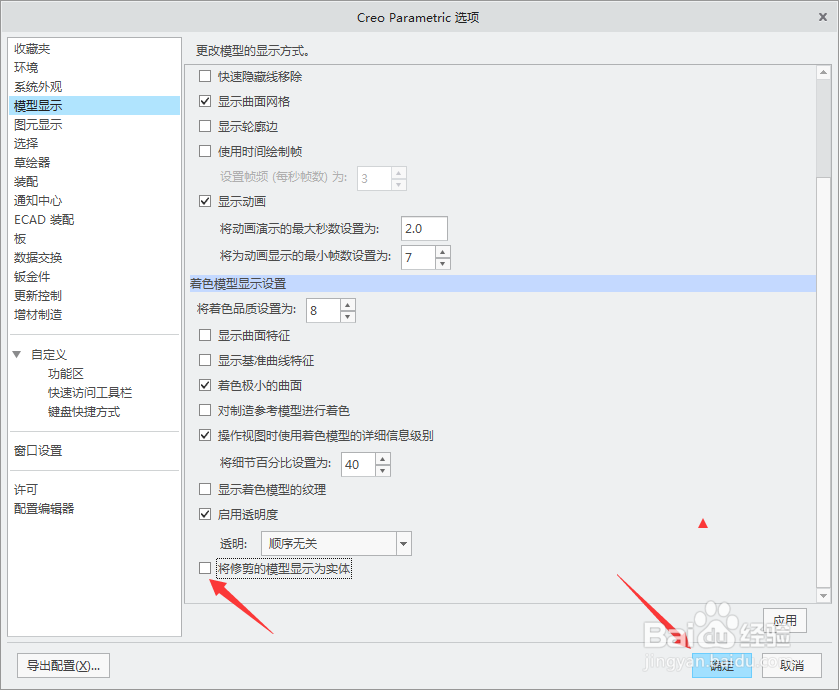The width and height of the screenshot is (839, 690).
Task: Collapse the 自定义 section in sidebar
Action: pos(16,353)
